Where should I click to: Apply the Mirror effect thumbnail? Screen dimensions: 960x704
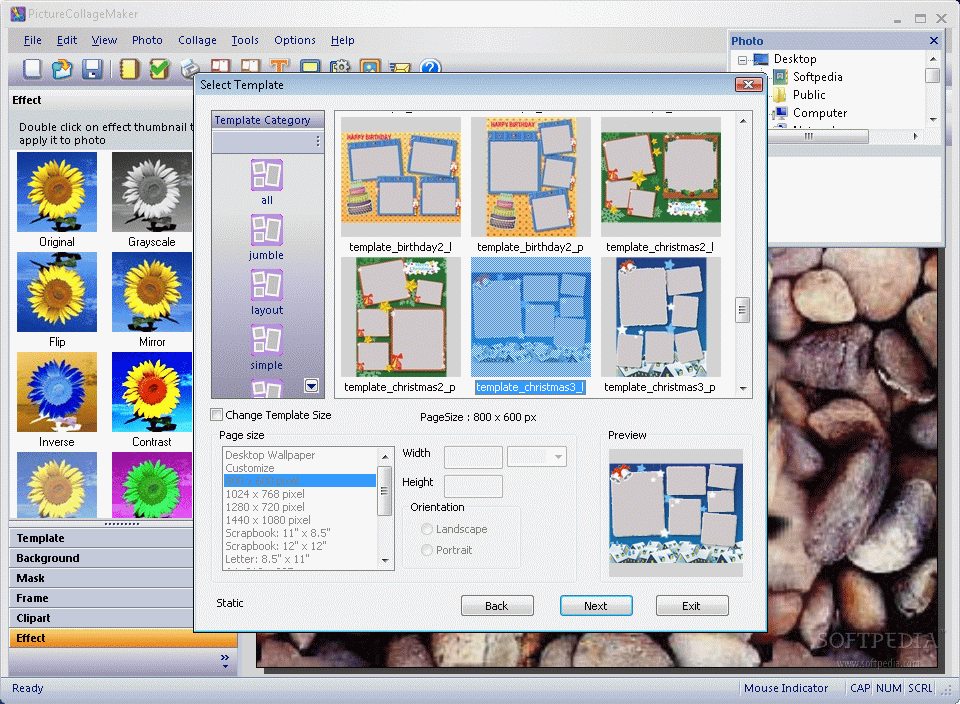click(x=152, y=292)
